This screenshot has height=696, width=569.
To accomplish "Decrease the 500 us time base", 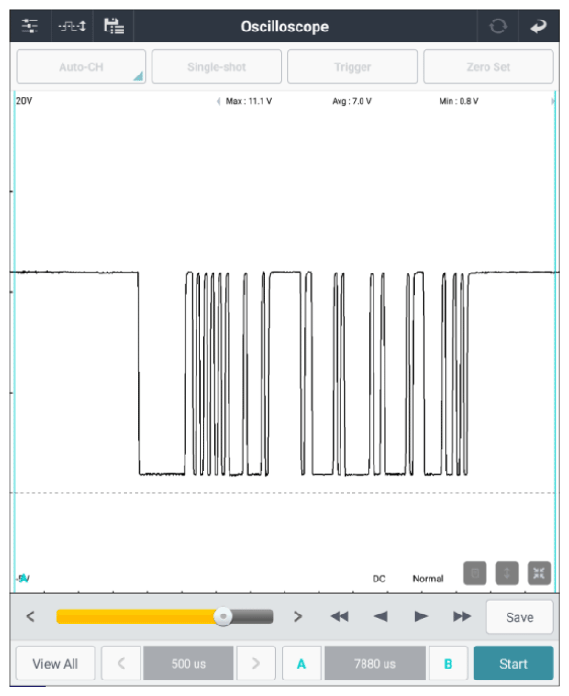I will click(x=121, y=664).
